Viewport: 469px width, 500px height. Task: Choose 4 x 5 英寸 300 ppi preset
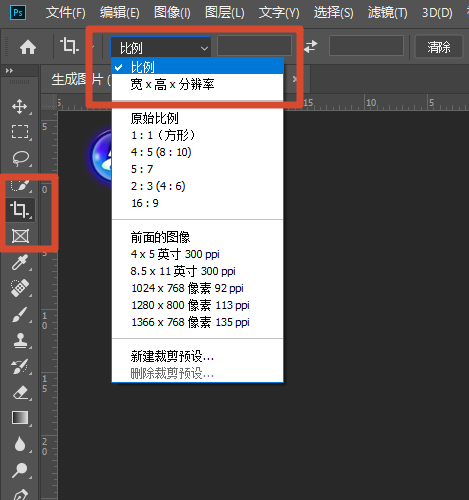(197, 254)
